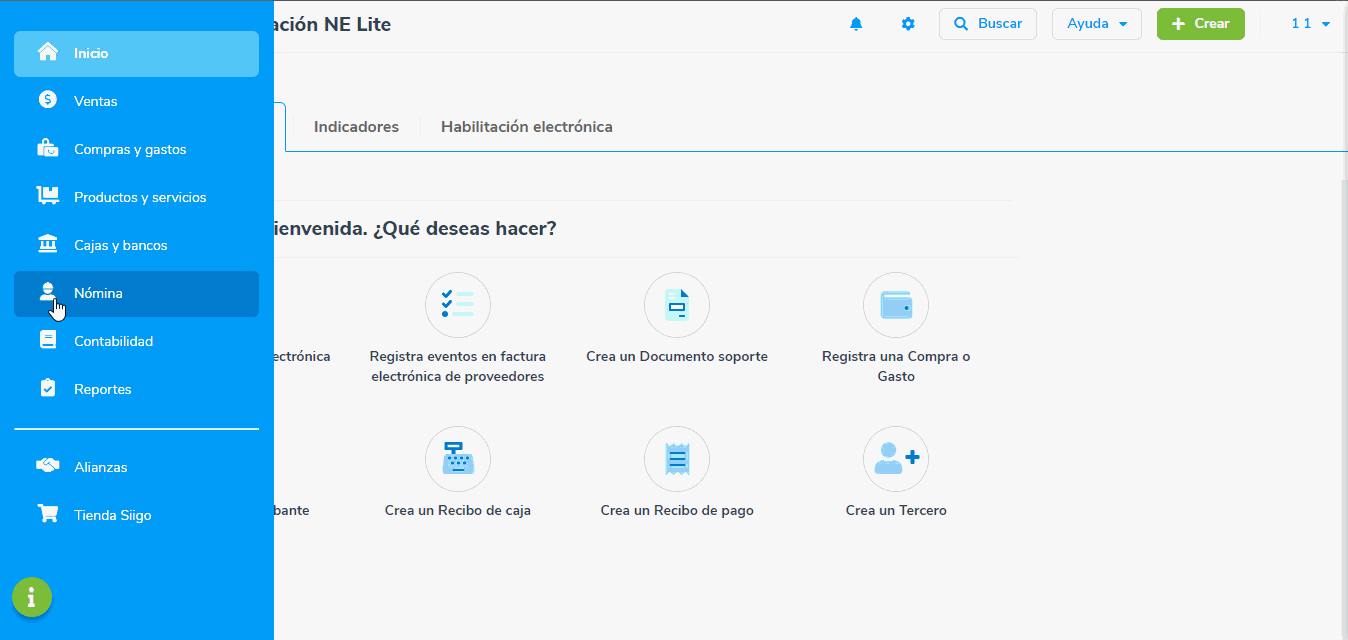Image resolution: width=1348 pixels, height=640 pixels.
Task: Click the Crea un Recibo de pago icon
Action: click(x=677, y=459)
